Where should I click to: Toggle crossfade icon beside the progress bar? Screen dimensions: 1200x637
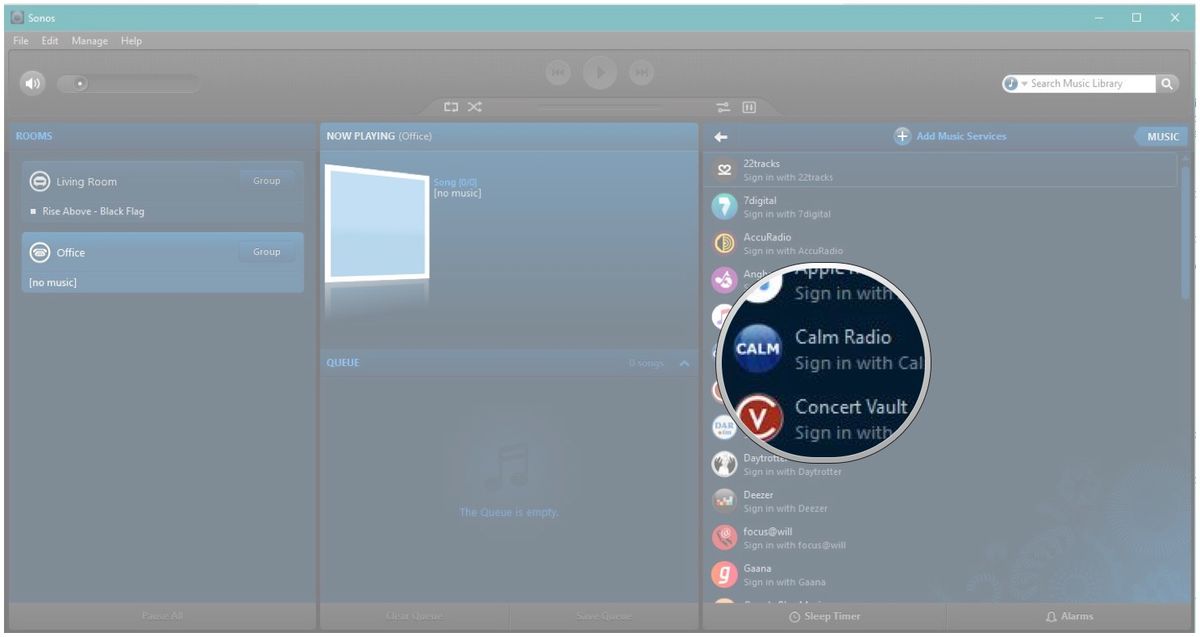(723, 107)
